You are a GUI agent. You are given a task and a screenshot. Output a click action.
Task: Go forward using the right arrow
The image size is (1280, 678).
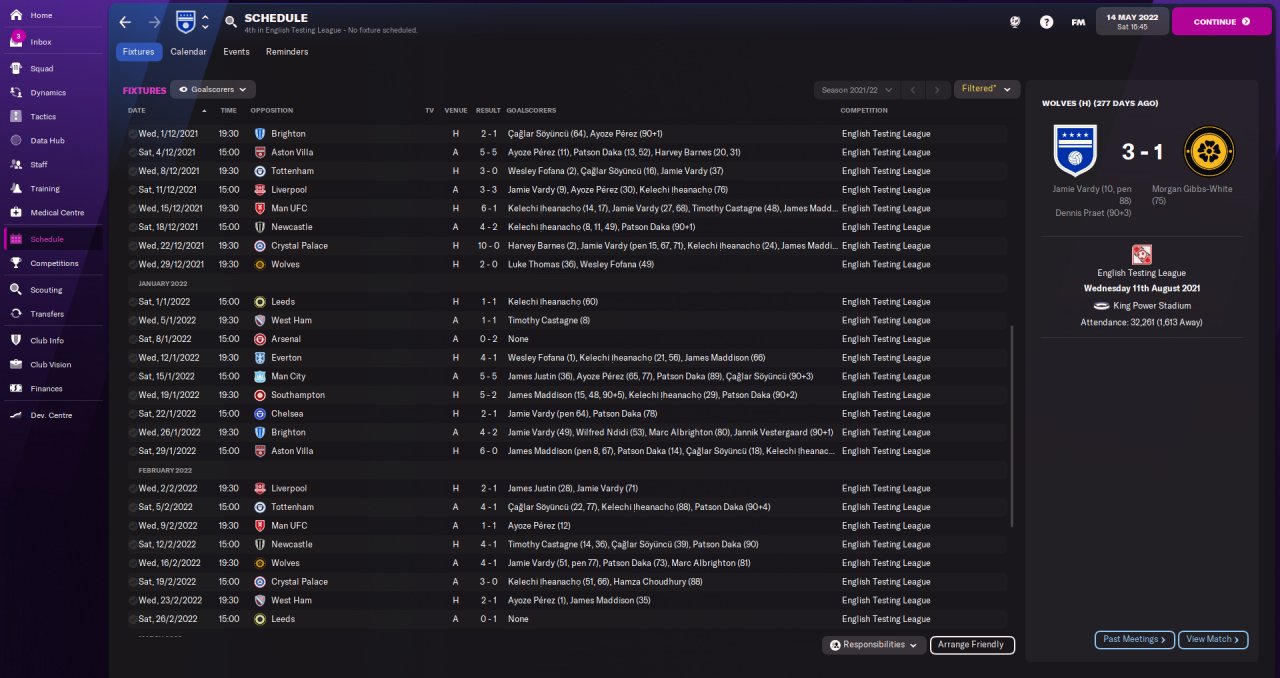click(154, 22)
